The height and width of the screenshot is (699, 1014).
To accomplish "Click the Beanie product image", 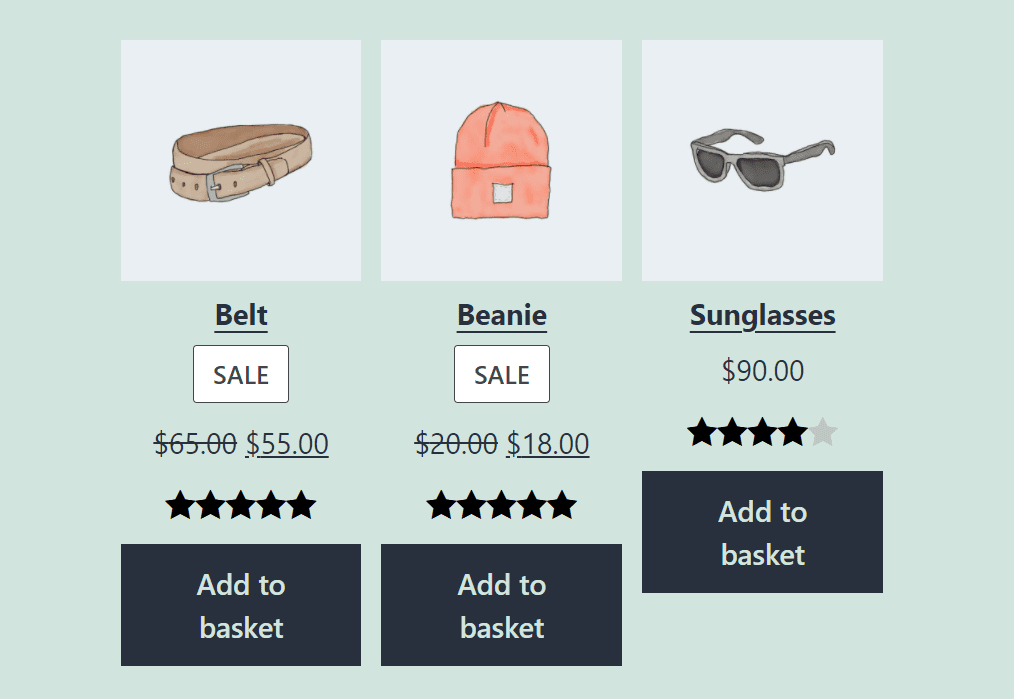I will (501, 160).
